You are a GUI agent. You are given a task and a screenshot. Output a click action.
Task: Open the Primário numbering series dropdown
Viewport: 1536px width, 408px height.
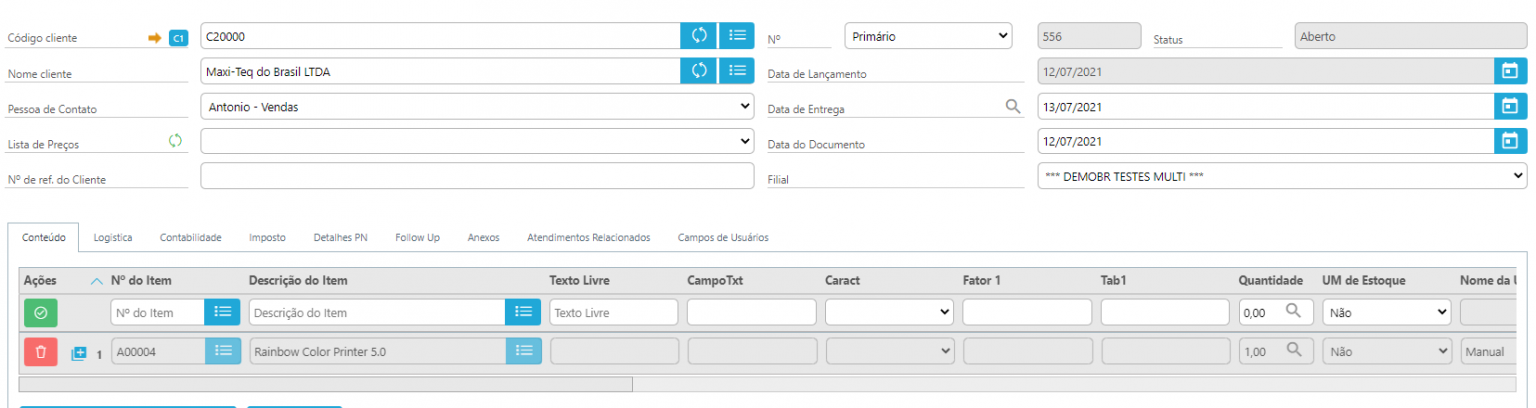point(928,36)
